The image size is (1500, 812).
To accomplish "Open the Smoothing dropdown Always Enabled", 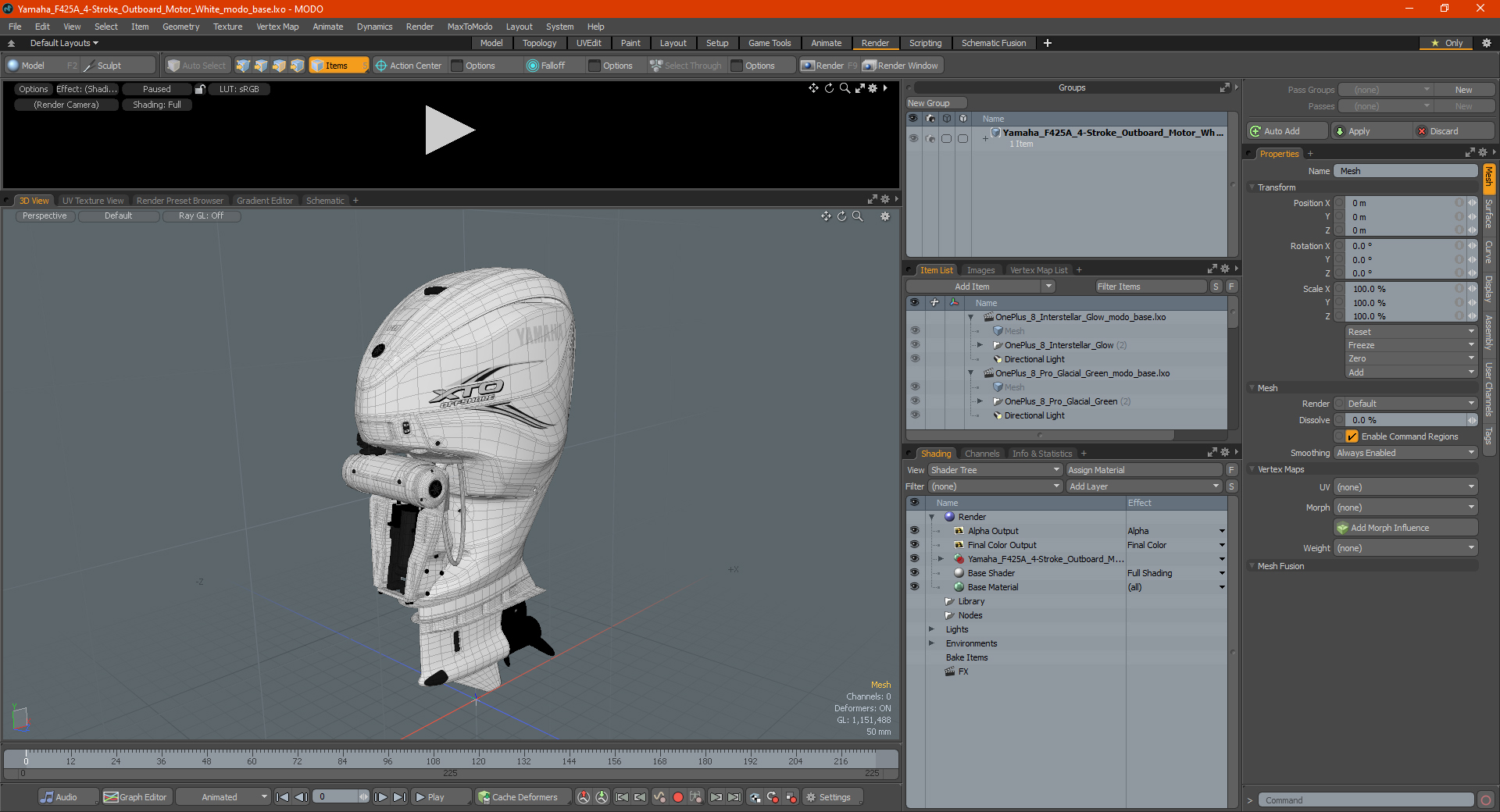I will click(1405, 453).
